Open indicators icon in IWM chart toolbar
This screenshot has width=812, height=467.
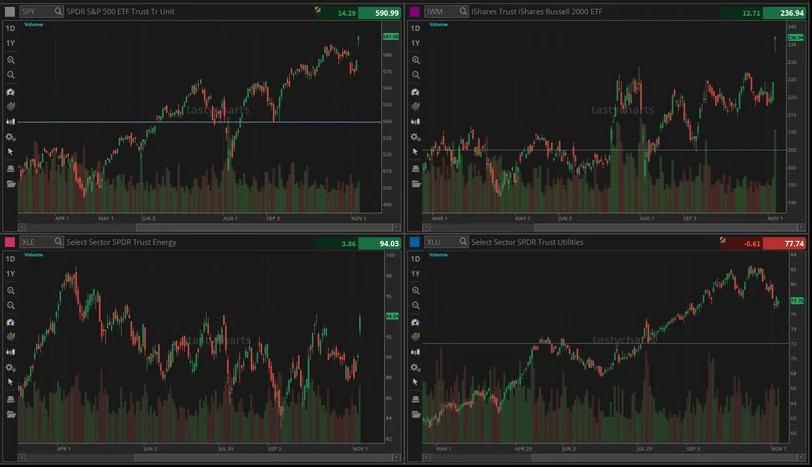(x=416, y=105)
